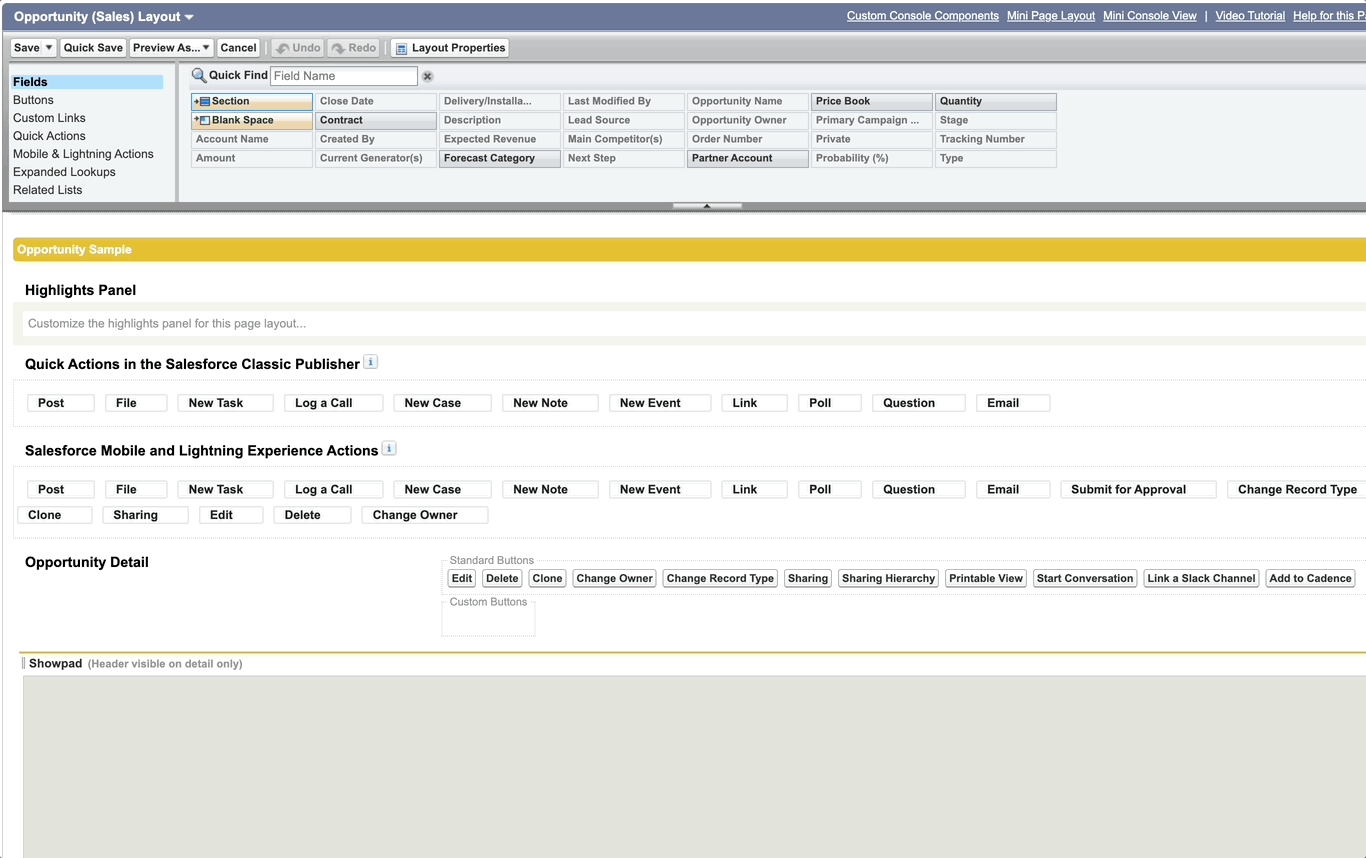Click the info icon beside Classic Publisher actions
The image size is (1366, 858).
pos(370,361)
